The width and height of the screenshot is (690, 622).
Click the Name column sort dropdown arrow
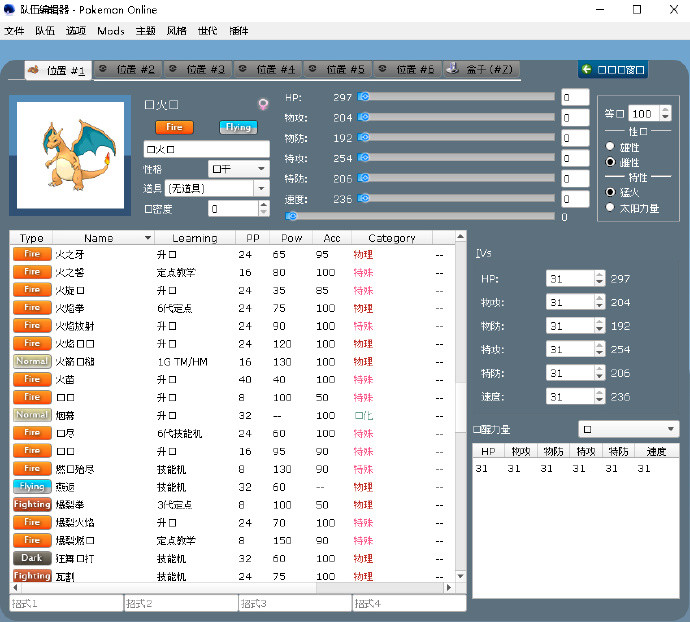pos(148,238)
